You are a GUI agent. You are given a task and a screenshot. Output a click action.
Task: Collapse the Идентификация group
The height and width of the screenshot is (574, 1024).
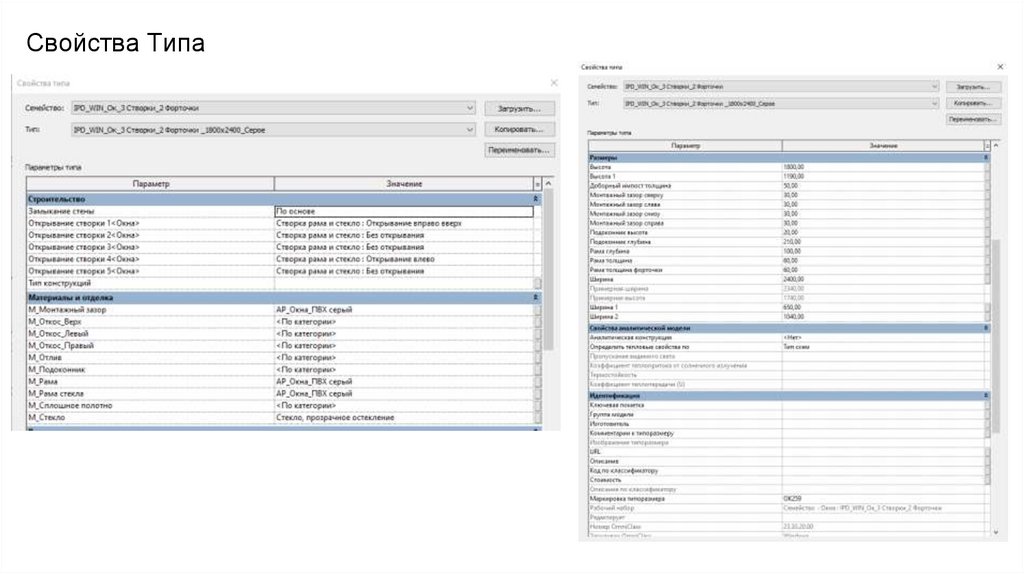click(x=986, y=396)
